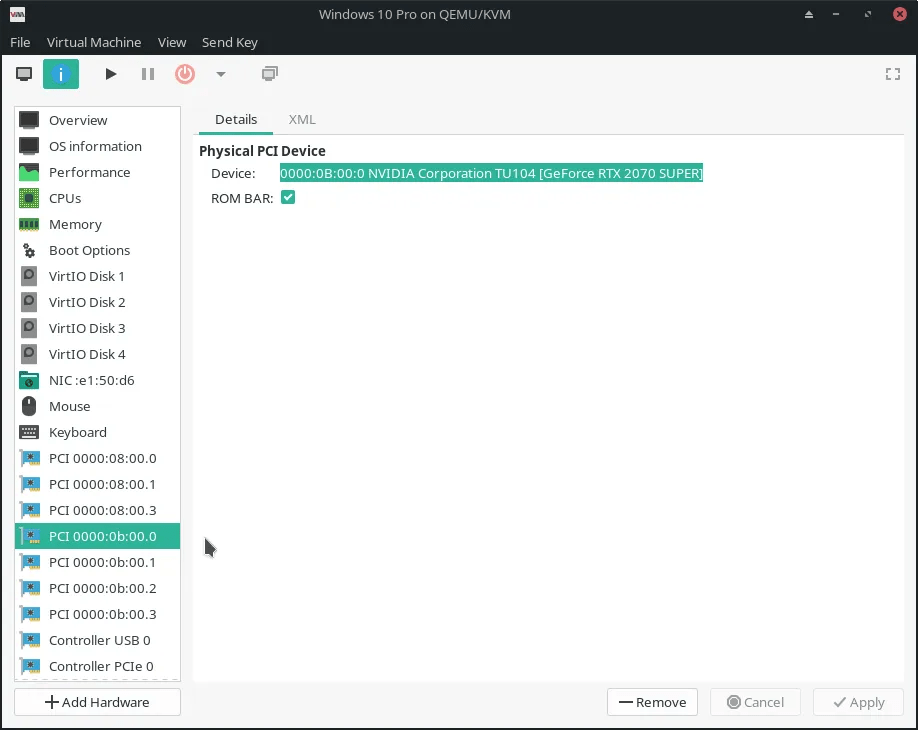918x730 pixels.
Task: Select PCI 0000:0b:00.2 device
Action: click(97, 588)
